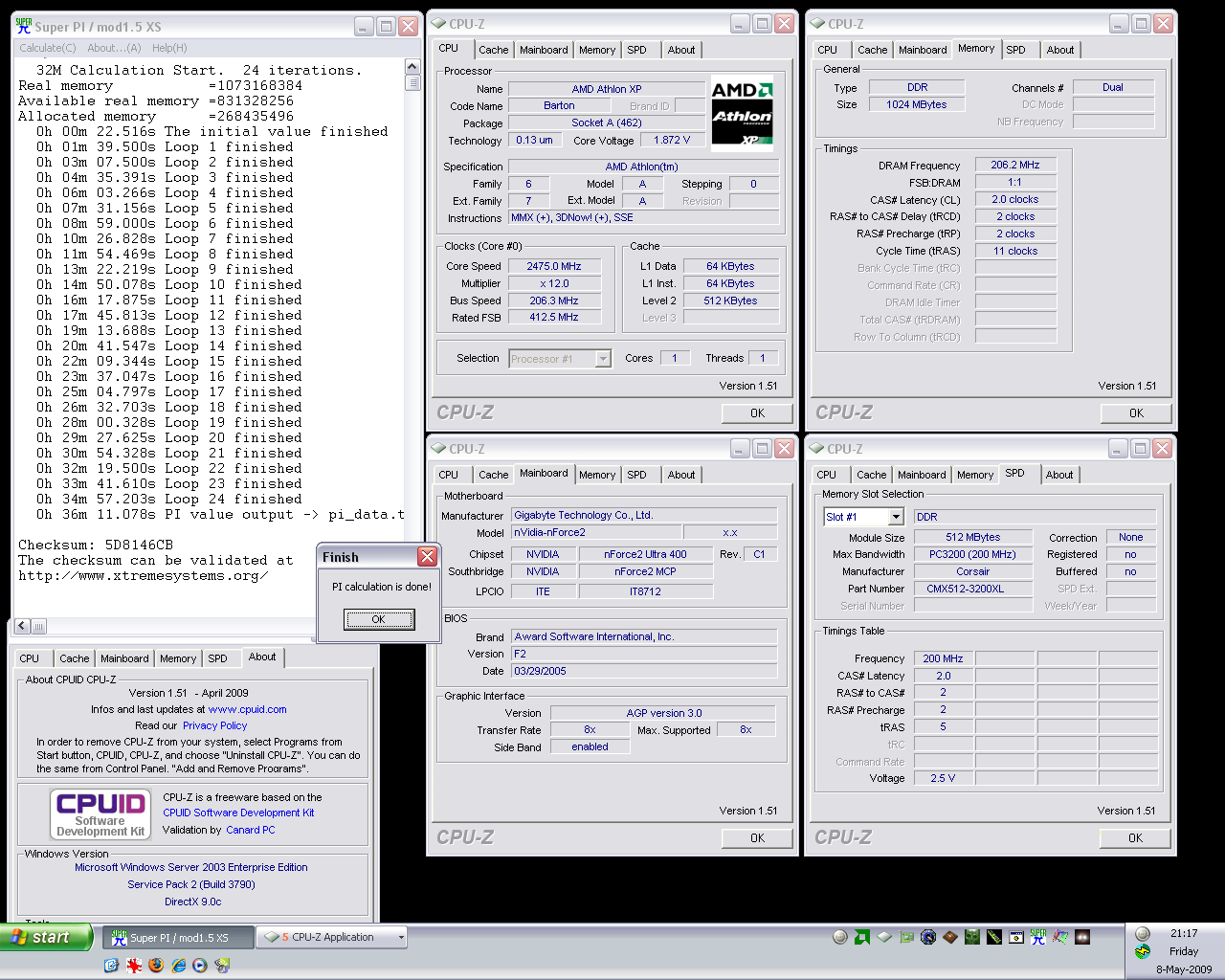Click Super PI vertical scrollbar up arrow

click(x=412, y=66)
